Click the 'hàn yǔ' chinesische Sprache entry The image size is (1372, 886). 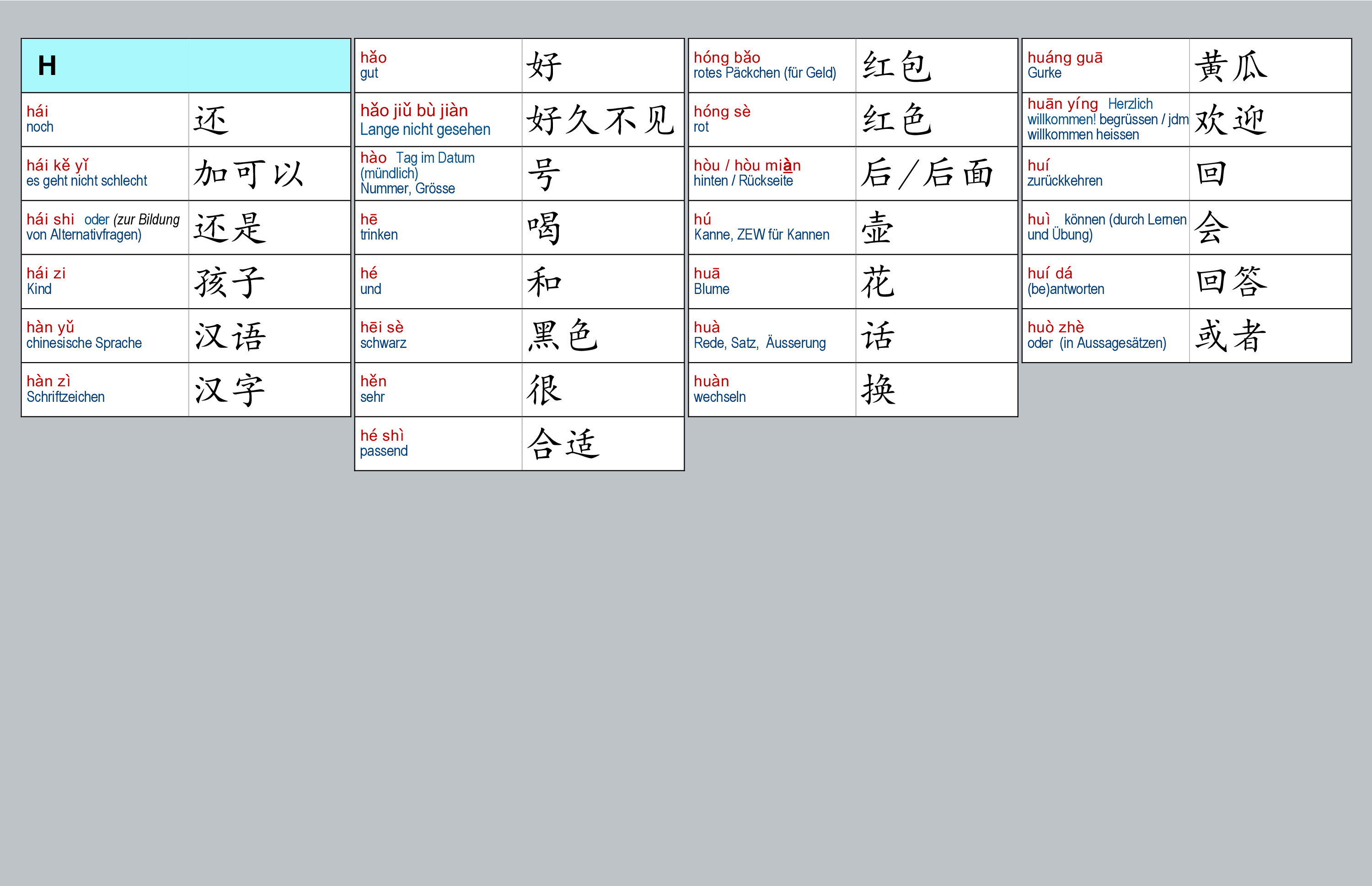pyautogui.click(x=105, y=336)
